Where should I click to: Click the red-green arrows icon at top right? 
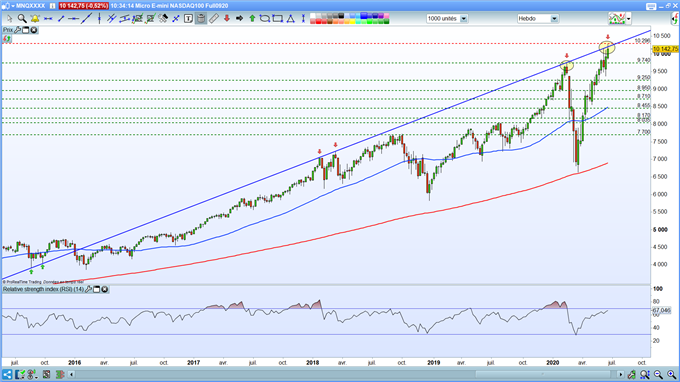(x=675, y=19)
